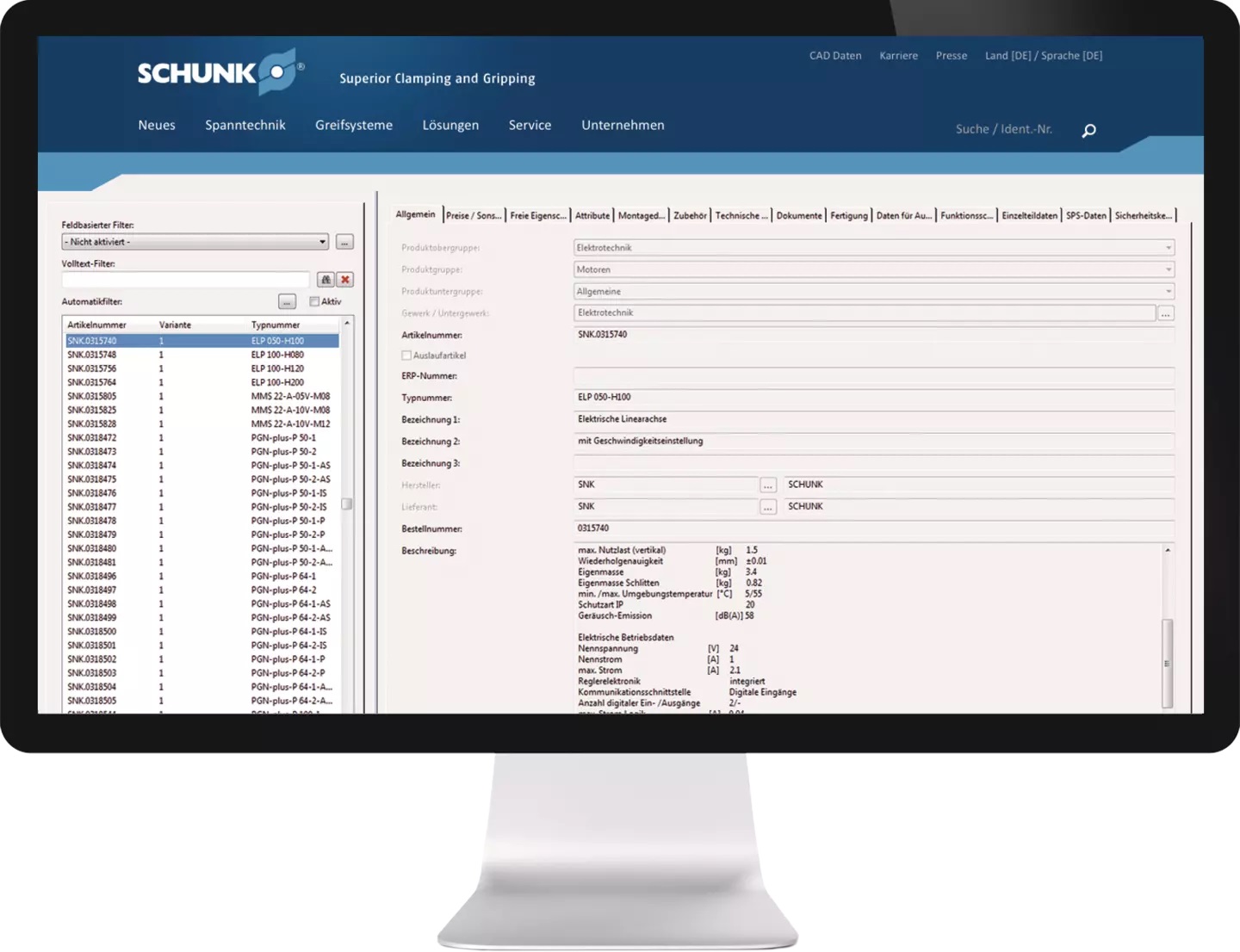Clear full-text filter with red X icon
This screenshot has height=952, width=1240.
345,280
